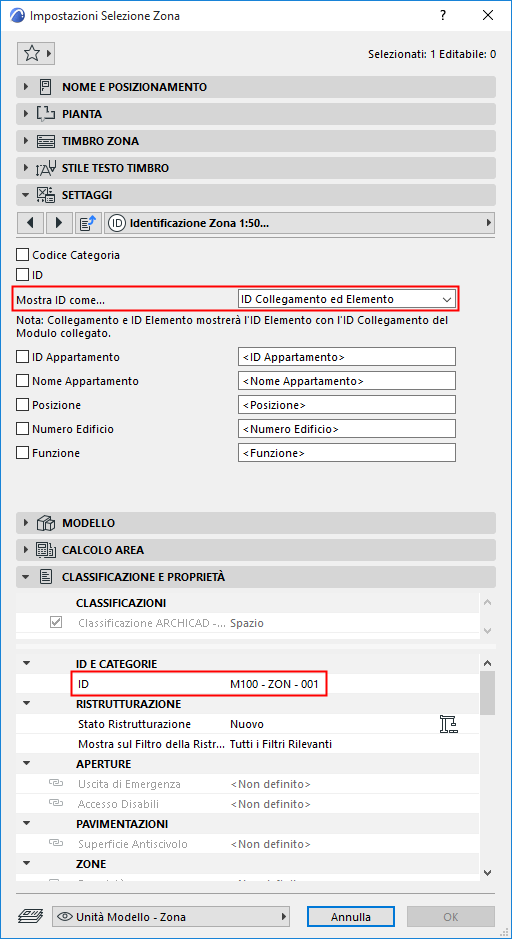Click the Pianta panel icon
Viewport: 512px width, 939px height.
click(46, 114)
